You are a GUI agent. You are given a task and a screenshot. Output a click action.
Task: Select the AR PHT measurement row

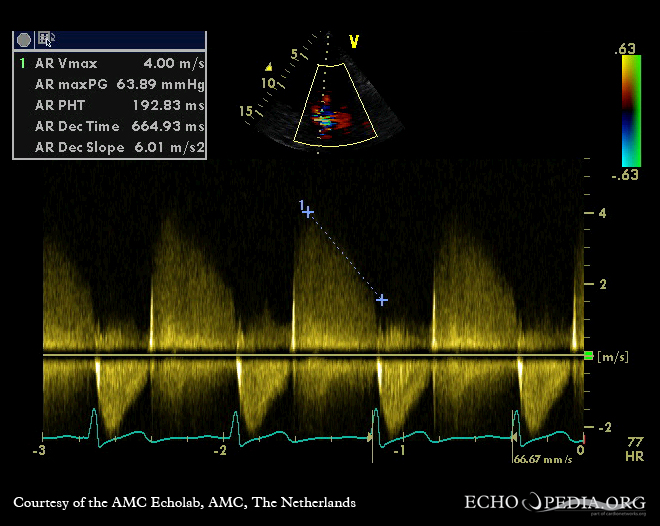pyautogui.click(x=110, y=105)
